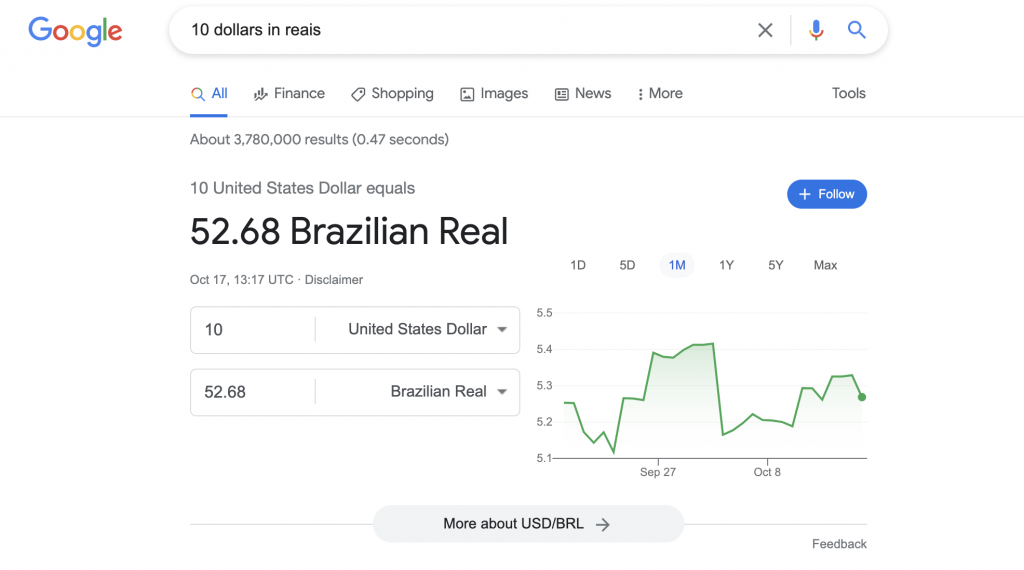Follow the USD/BRL currency pair
This screenshot has width=1024, height=570.
827,194
